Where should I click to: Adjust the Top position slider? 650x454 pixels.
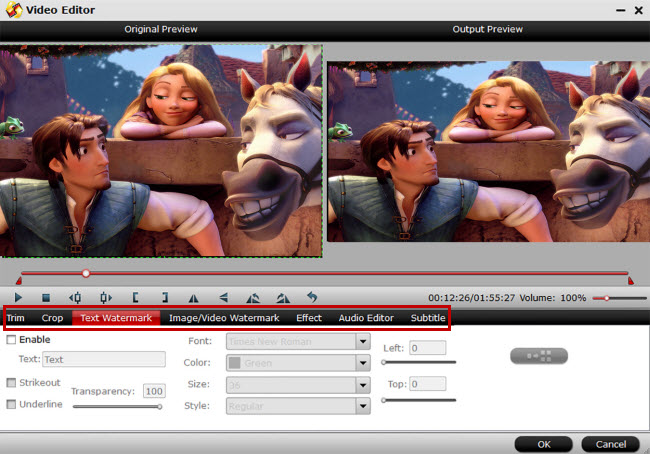pyautogui.click(x=419, y=400)
